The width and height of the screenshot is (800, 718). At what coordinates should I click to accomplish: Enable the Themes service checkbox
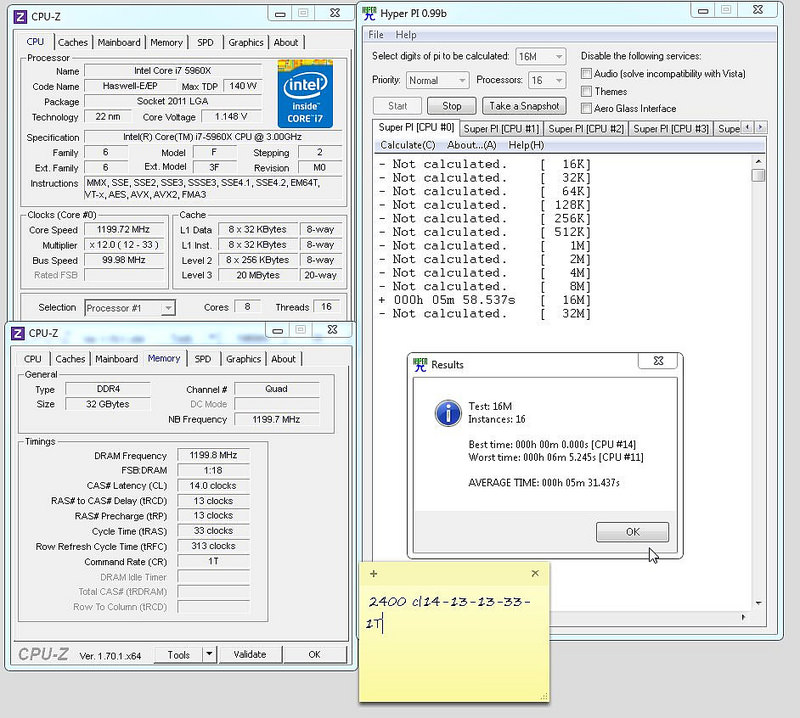(x=586, y=91)
